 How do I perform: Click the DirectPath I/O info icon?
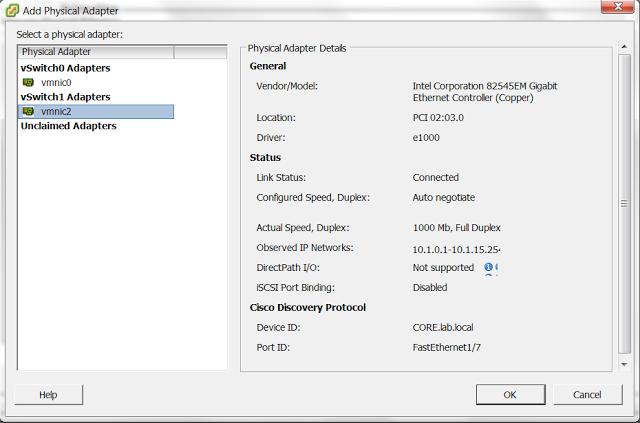(x=488, y=267)
